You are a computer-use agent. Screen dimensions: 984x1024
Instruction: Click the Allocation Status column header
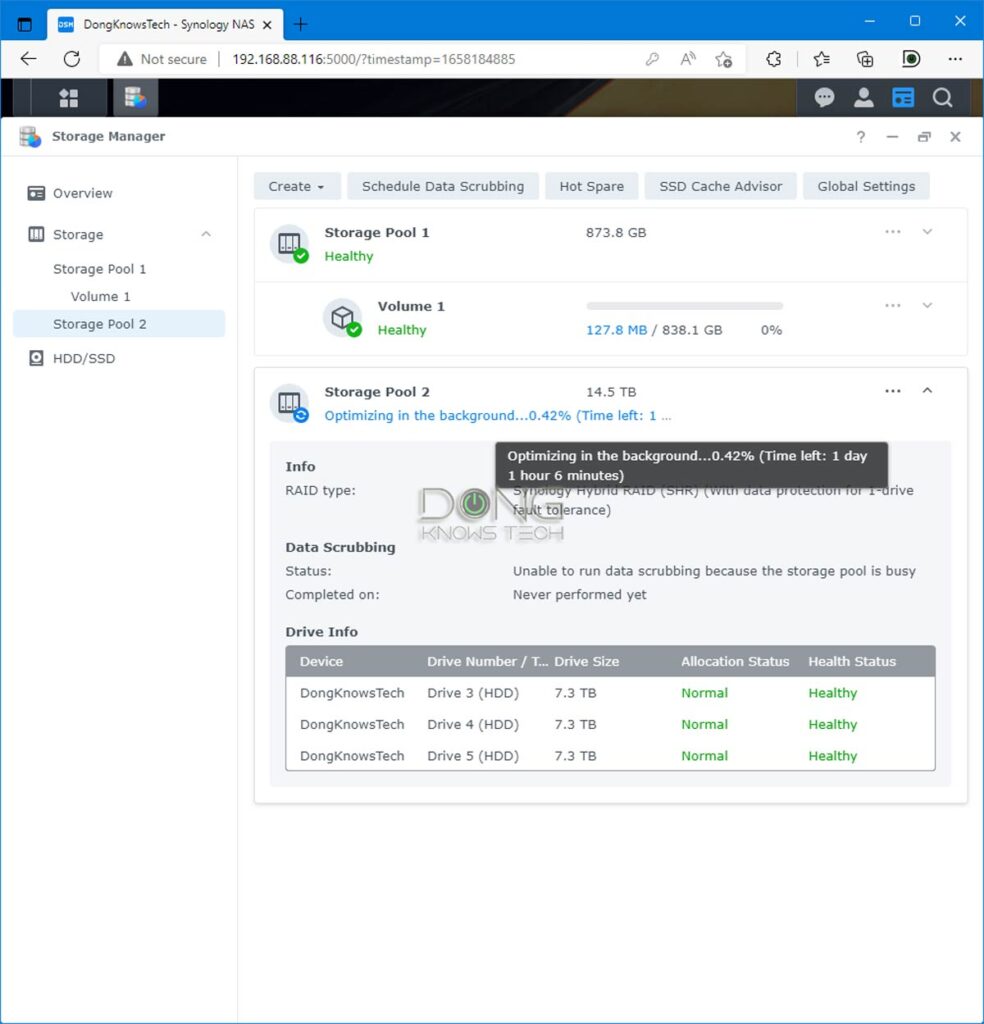[x=735, y=662]
